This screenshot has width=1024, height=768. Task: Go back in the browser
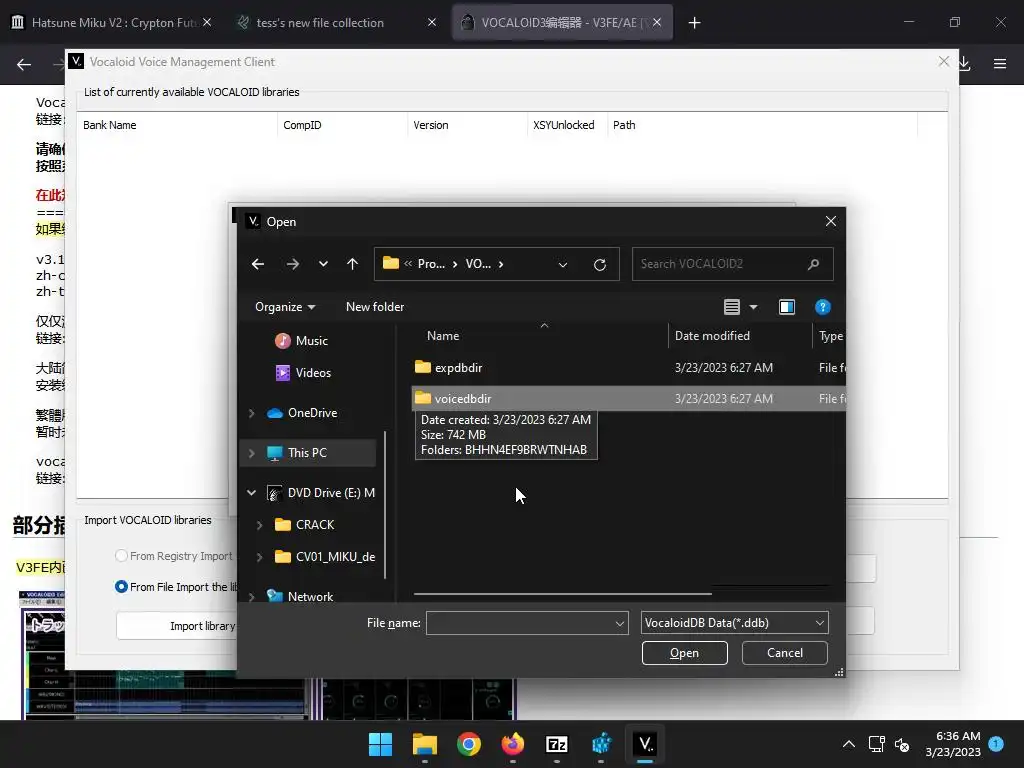point(24,64)
